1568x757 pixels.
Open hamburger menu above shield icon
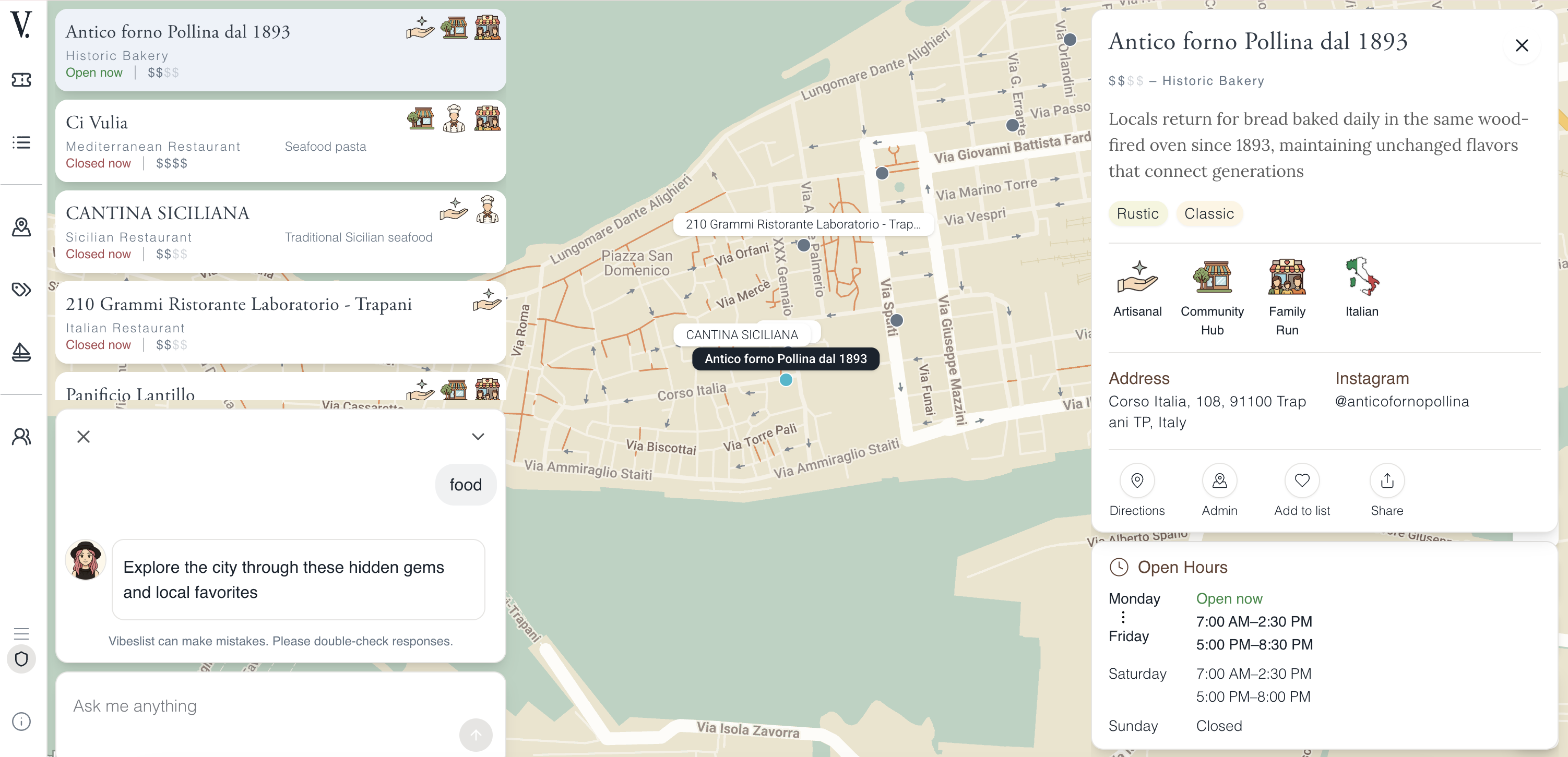click(x=21, y=633)
